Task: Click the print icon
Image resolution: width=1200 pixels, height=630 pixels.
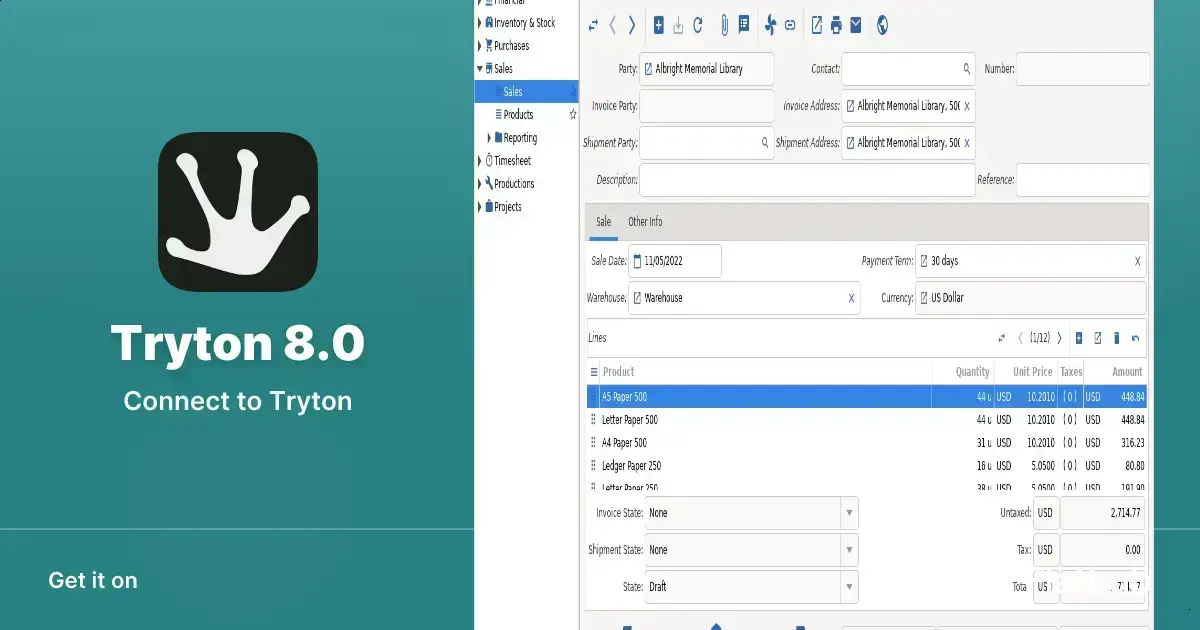Action: coord(836,26)
